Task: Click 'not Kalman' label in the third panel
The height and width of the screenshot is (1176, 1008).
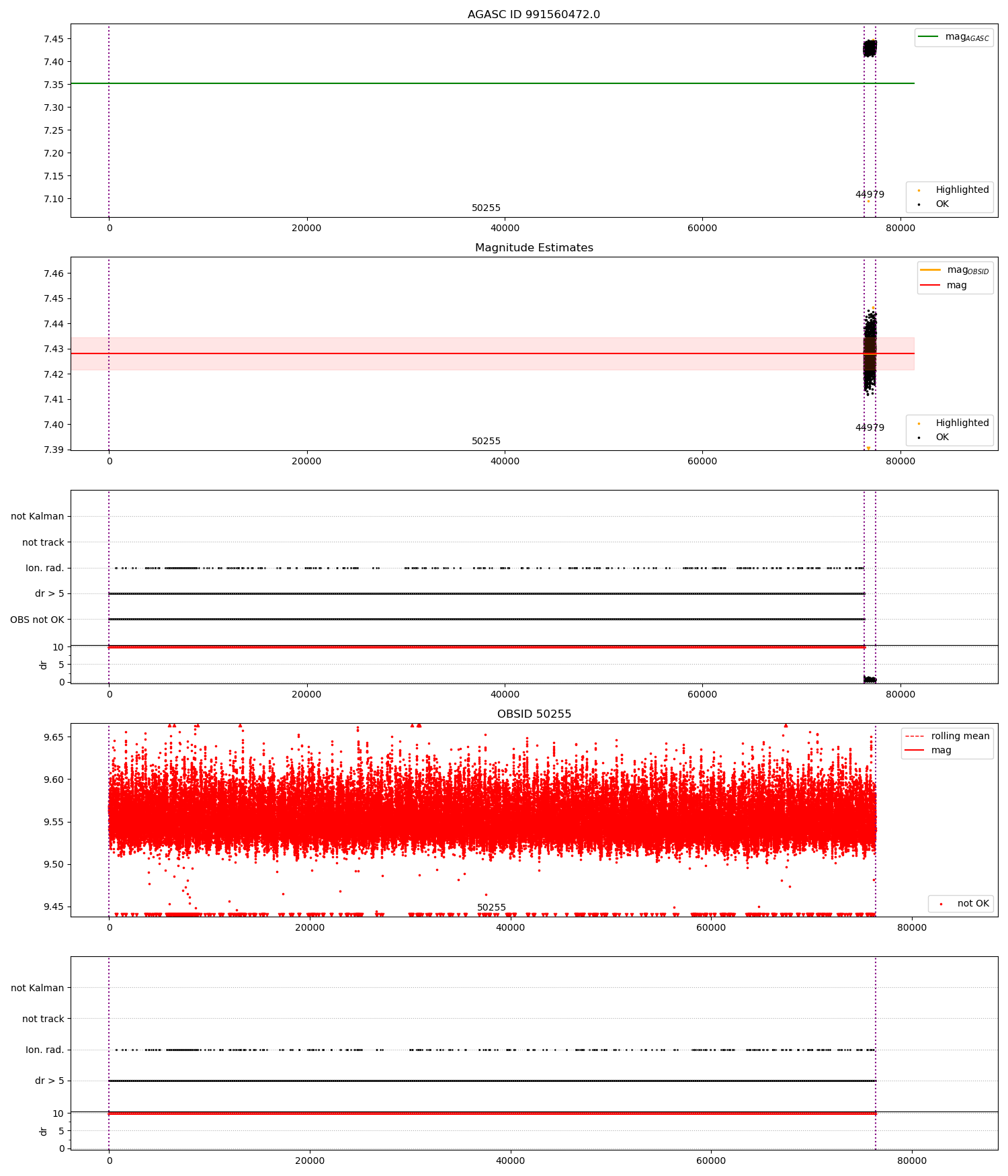Action: [x=38, y=517]
